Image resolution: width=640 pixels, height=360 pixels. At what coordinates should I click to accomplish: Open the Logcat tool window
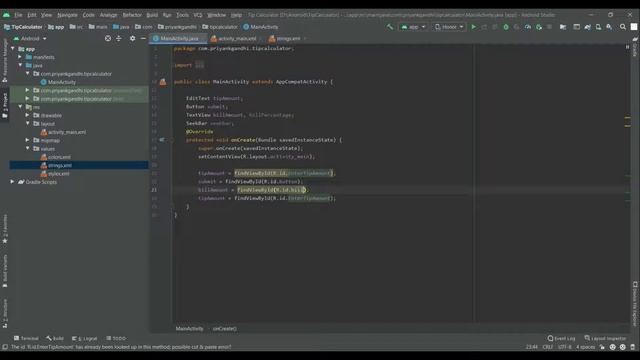click(84, 338)
